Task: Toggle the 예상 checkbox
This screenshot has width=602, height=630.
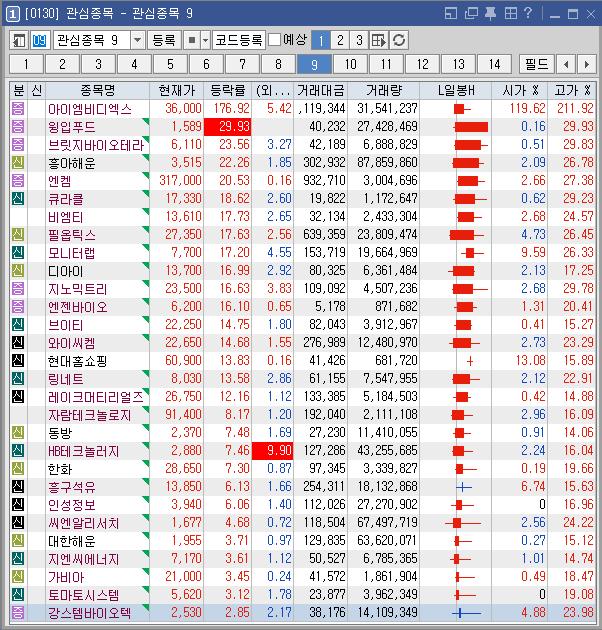Action: click(274, 40)
